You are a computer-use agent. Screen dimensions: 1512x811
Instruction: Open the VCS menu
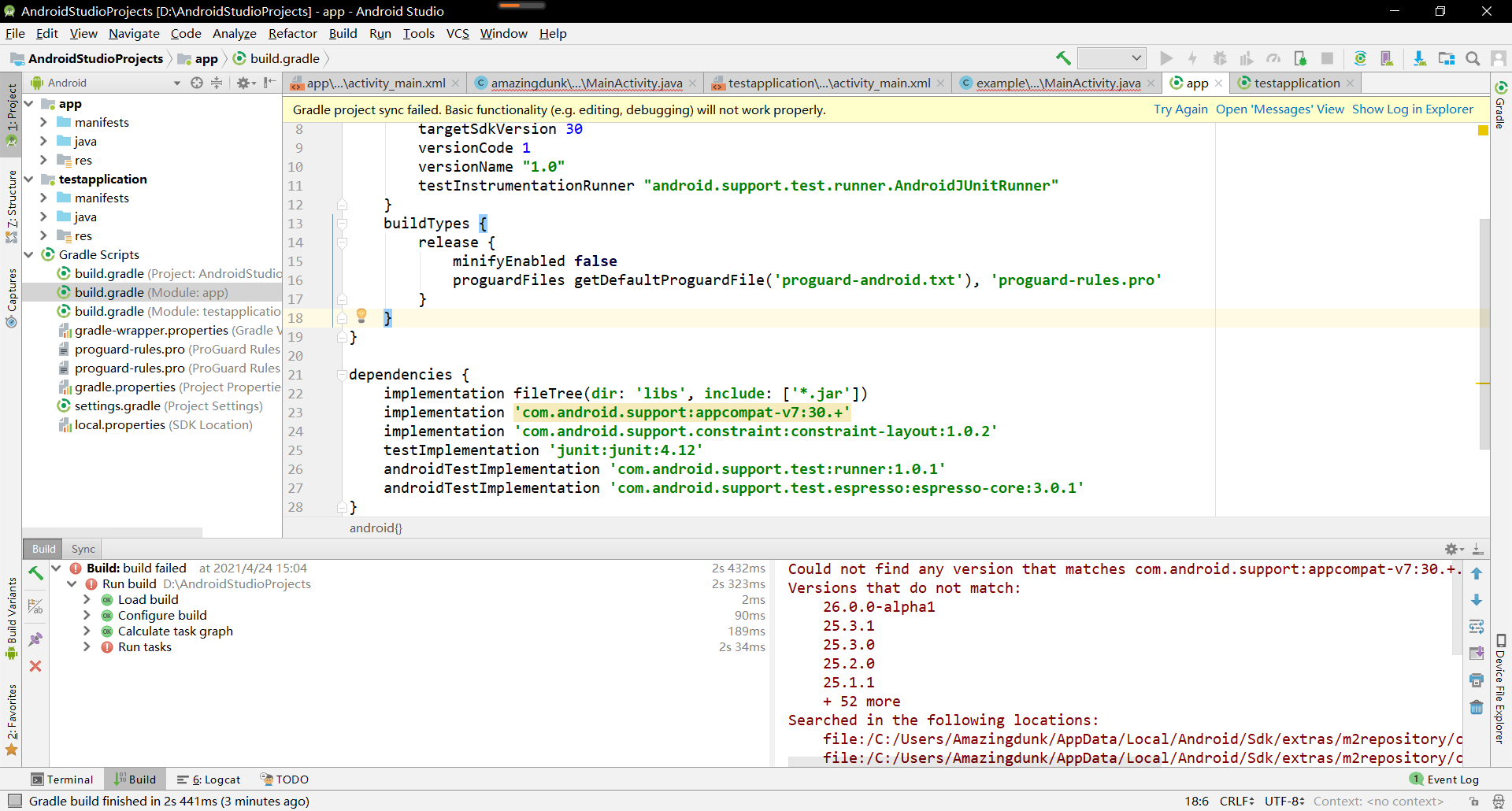(458, 33)
